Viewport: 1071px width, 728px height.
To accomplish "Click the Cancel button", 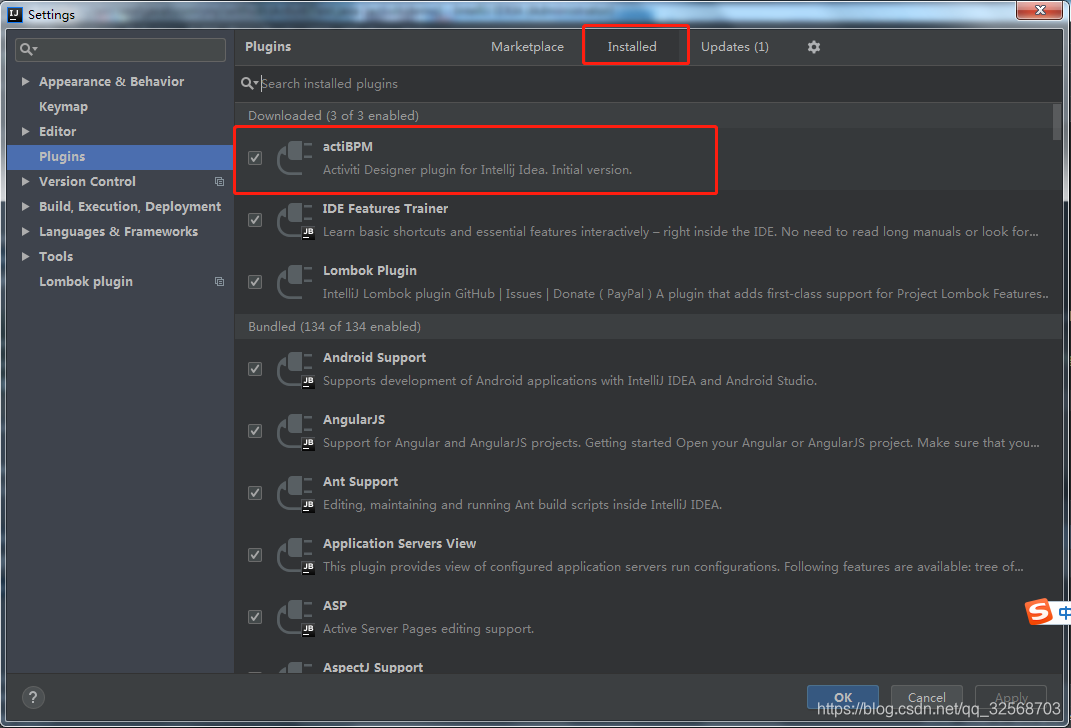I will coord(927,697).
